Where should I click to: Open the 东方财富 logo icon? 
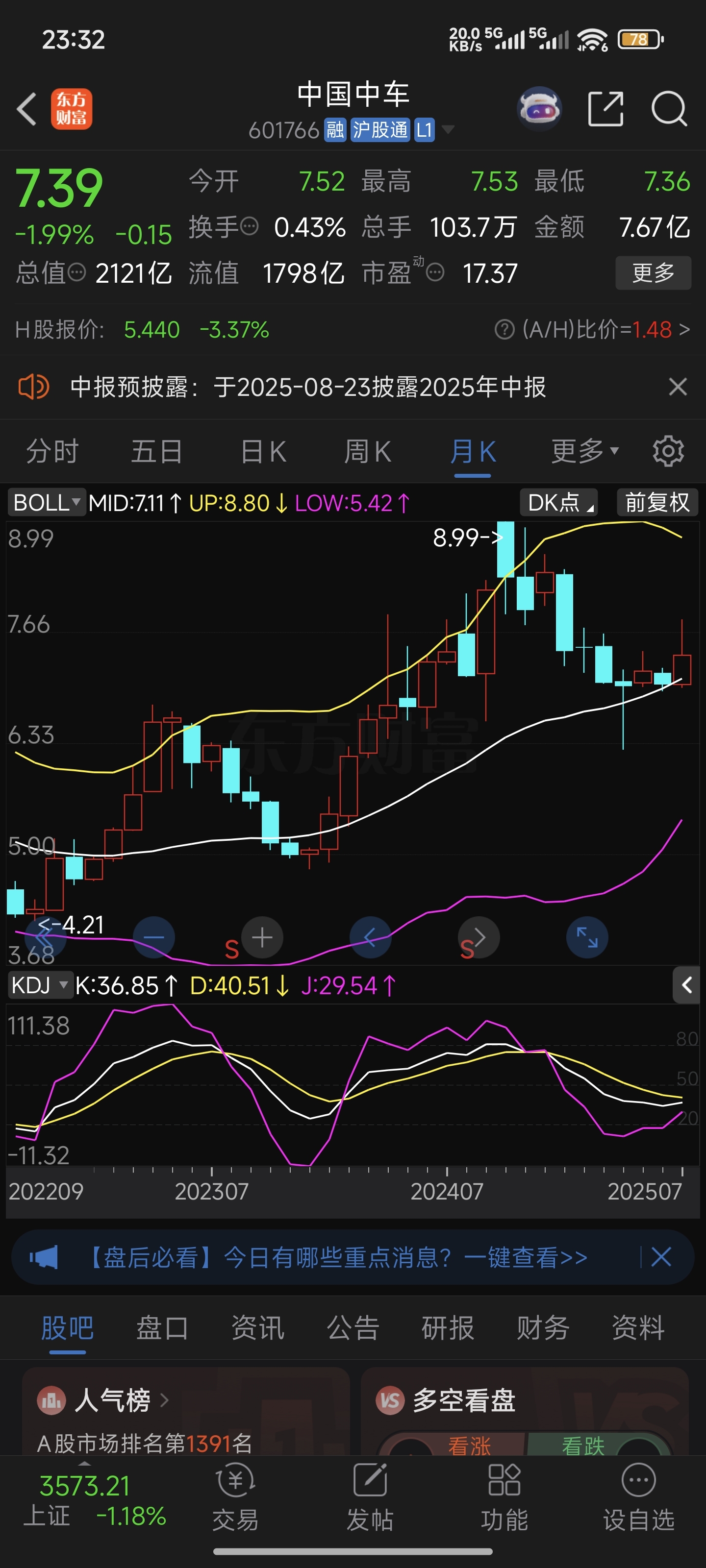pos(71,109)
